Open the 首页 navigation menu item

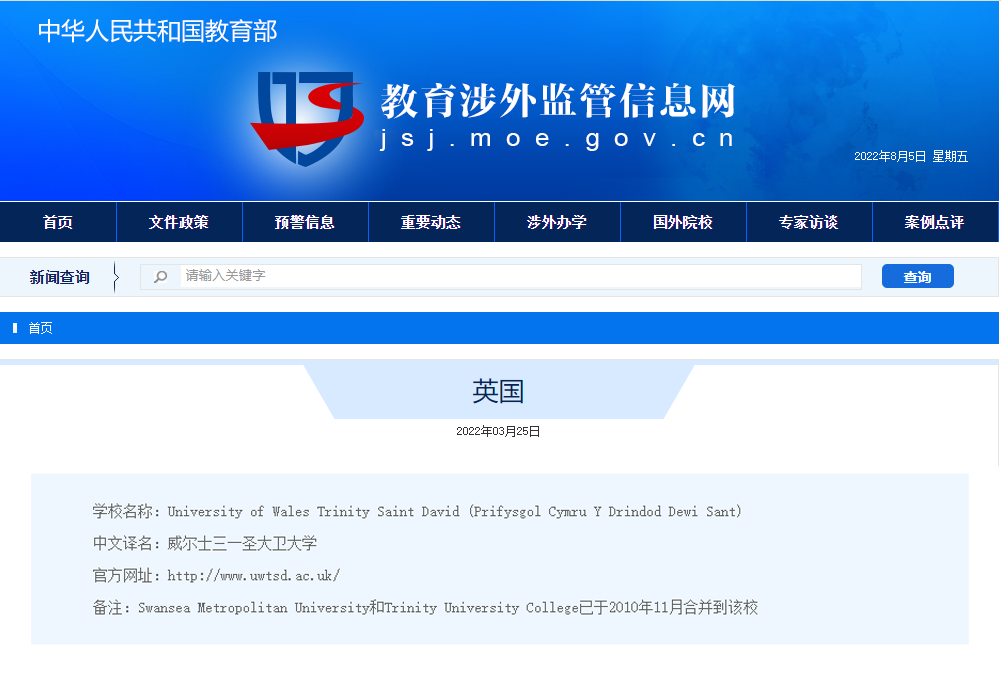coord(58,222)
